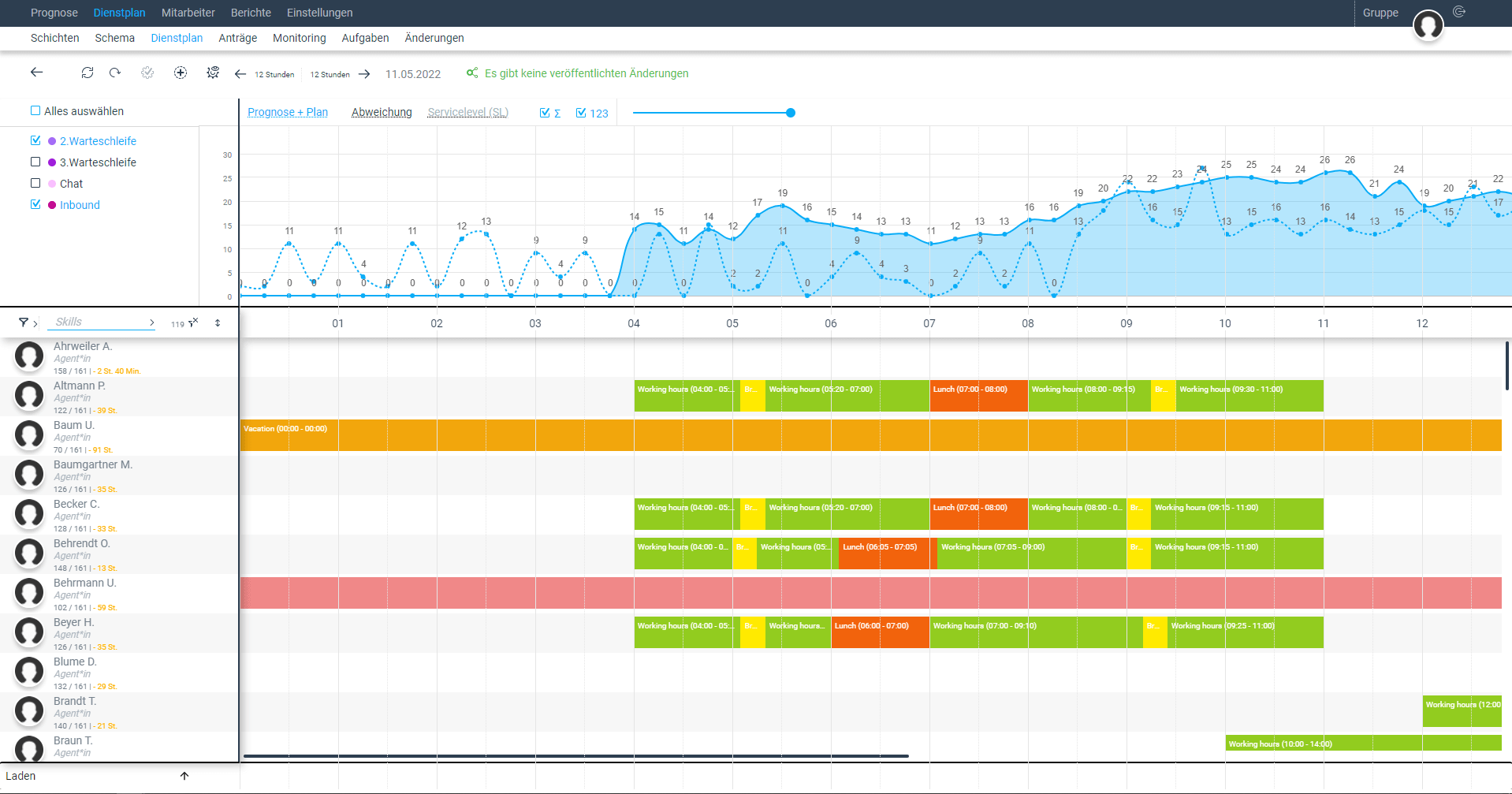The height and width of the screenshot is (794, 1512).
Task: Open user profile avatar at top right
Action: [x=1428, y=25]
